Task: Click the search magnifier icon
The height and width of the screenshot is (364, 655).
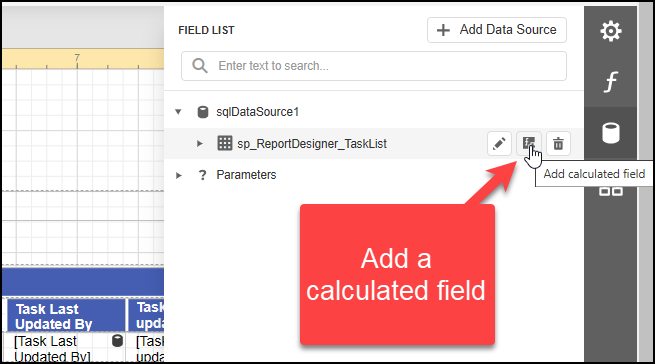Action: (x=200, y=66)
